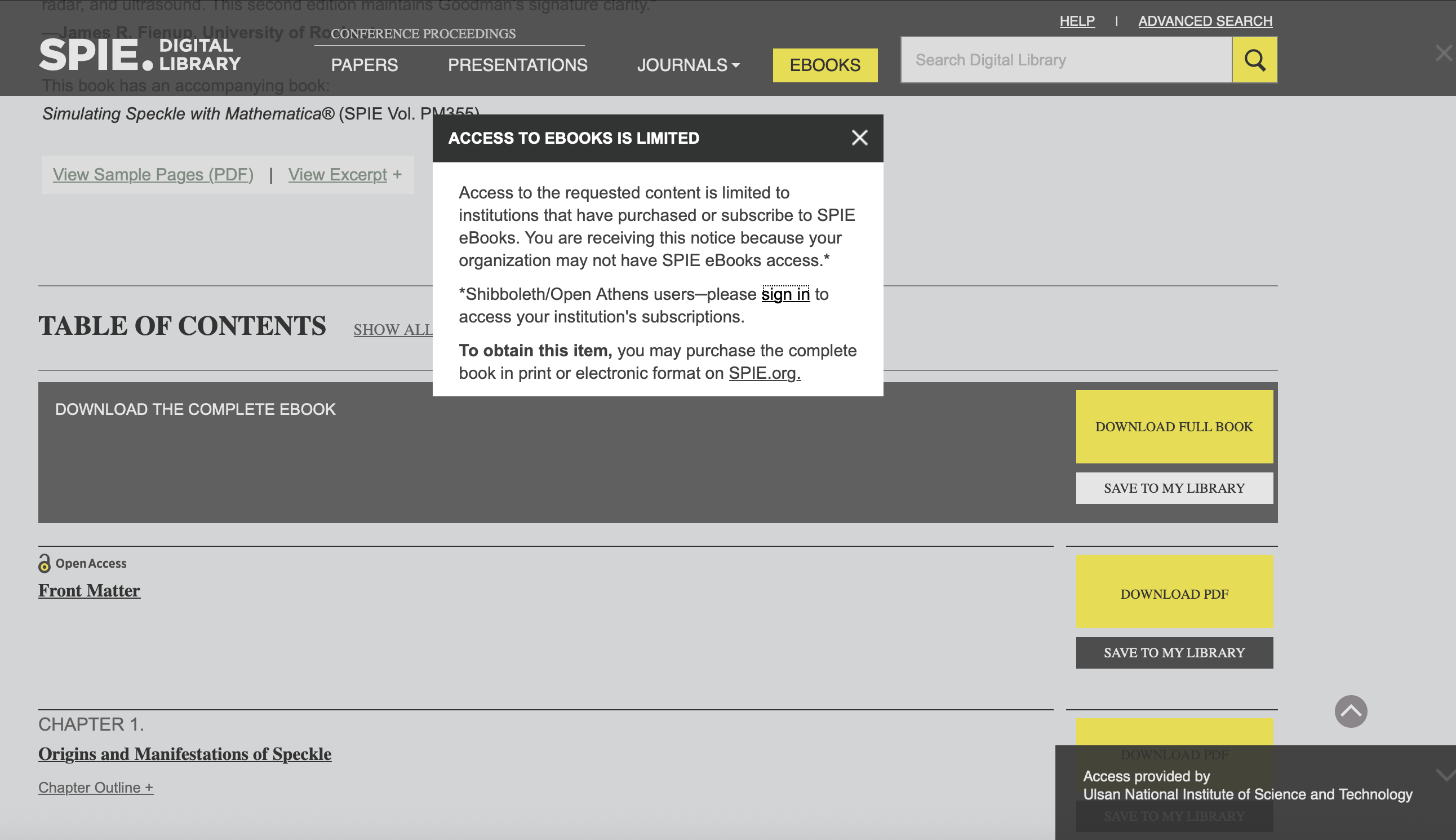This screenshot has width=1456, height=840.
Task: Expand the Chapter Outline for Chapter 1
Action: point(96,788)
